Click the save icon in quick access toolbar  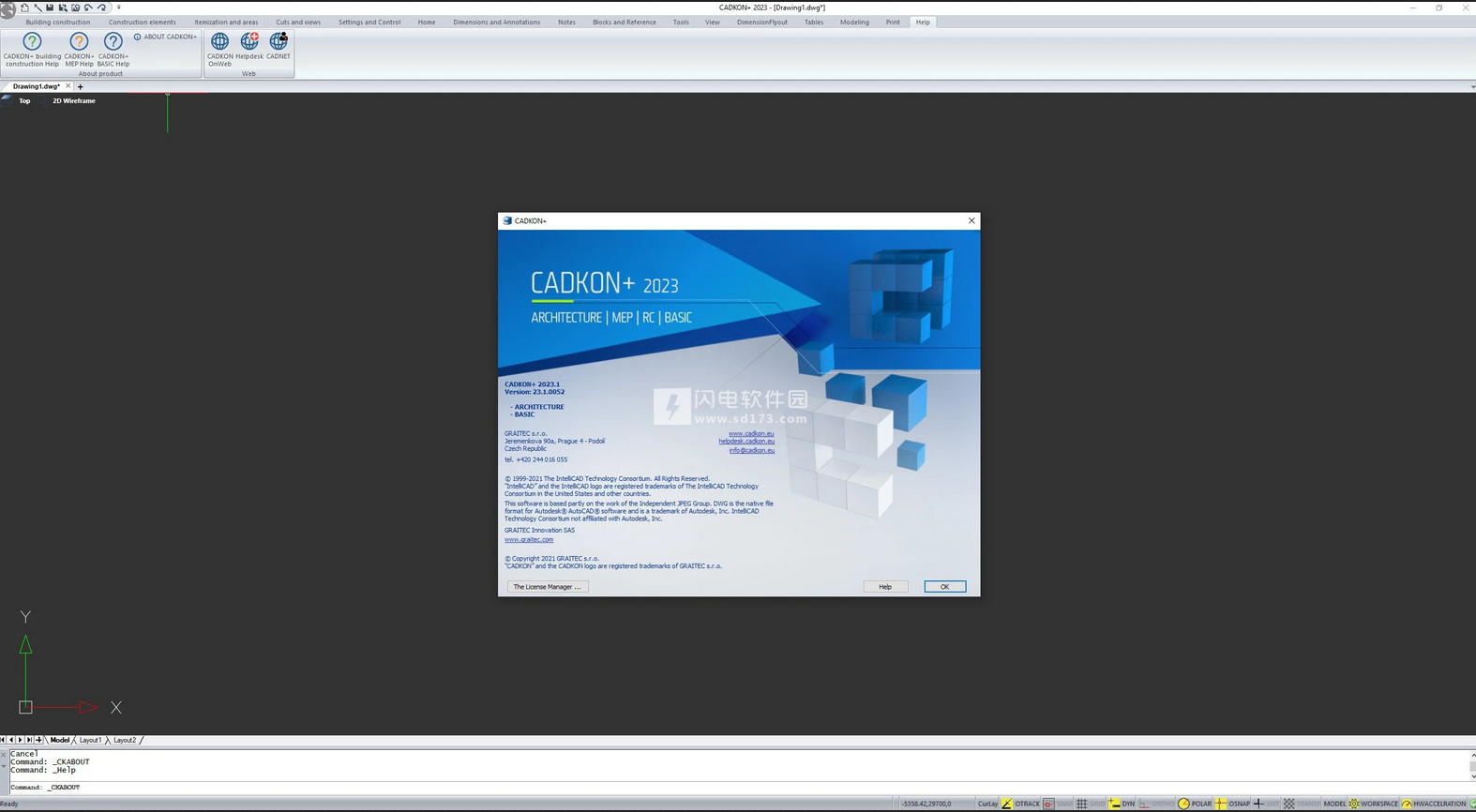click(x=50, y=8)
